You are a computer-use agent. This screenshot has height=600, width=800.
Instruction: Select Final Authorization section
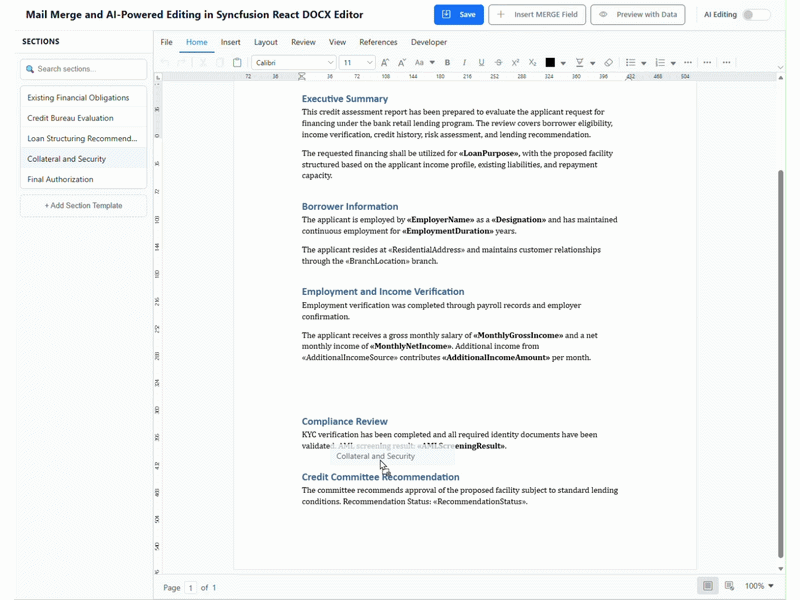click(84, 179)
